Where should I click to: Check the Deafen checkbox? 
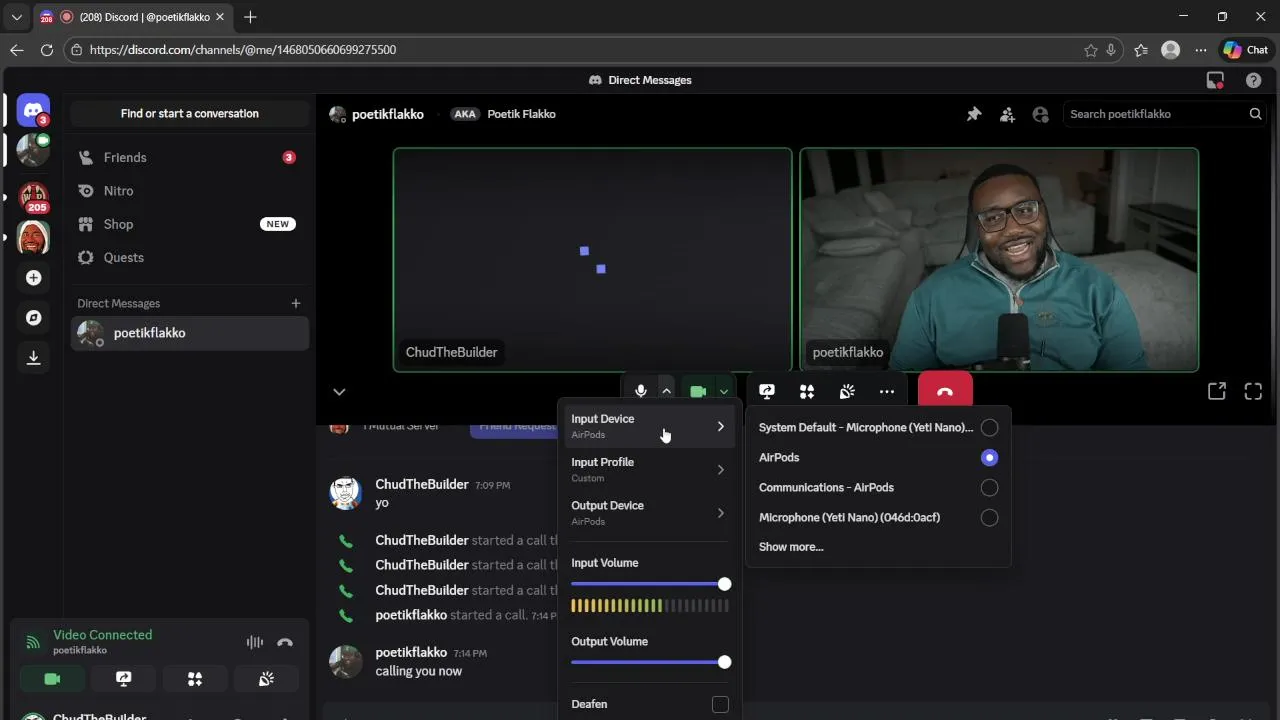pyautogui.click(x=720, y=704)
